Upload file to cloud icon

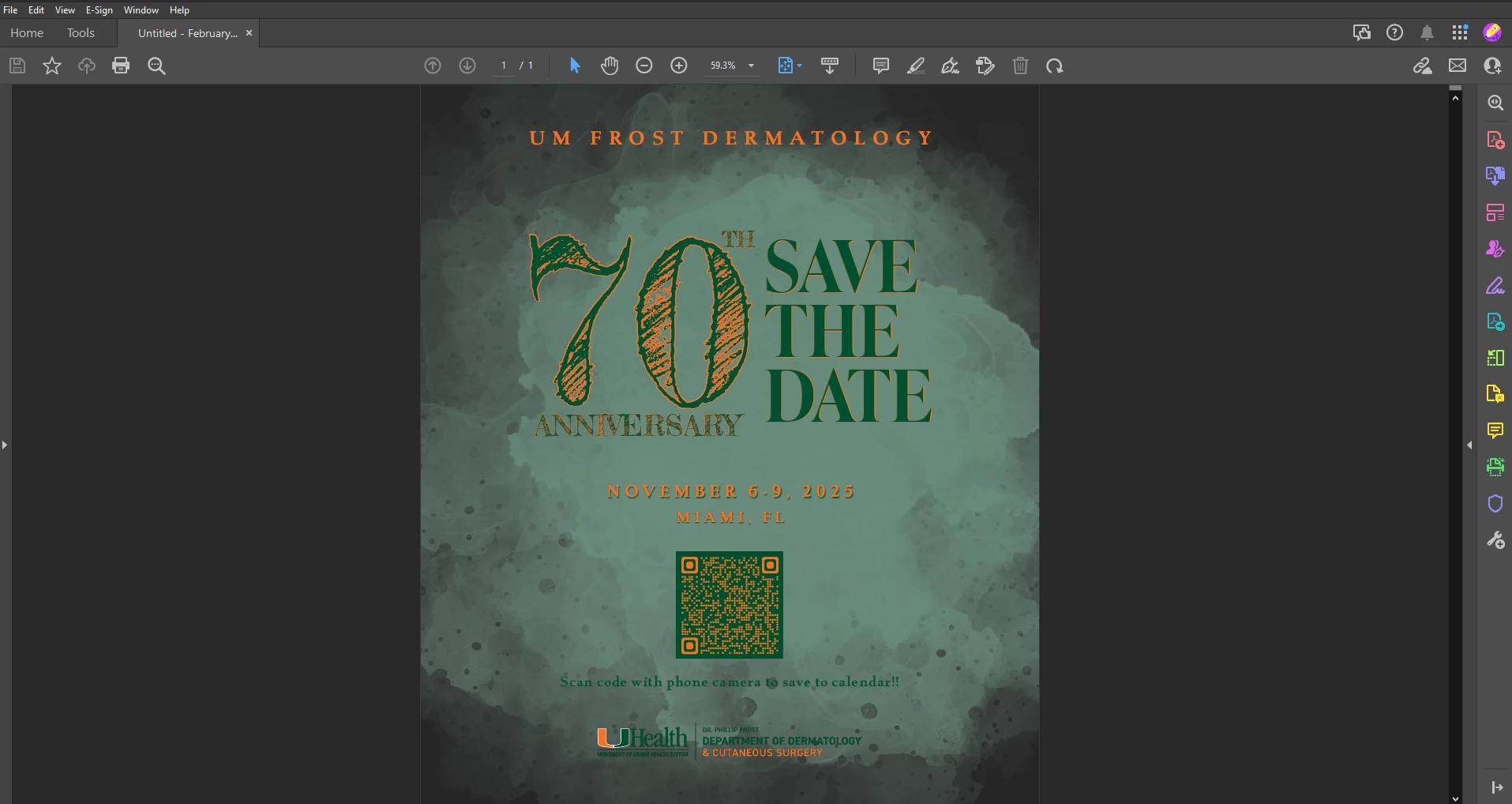pyautogui.click(x=87, y=66)
